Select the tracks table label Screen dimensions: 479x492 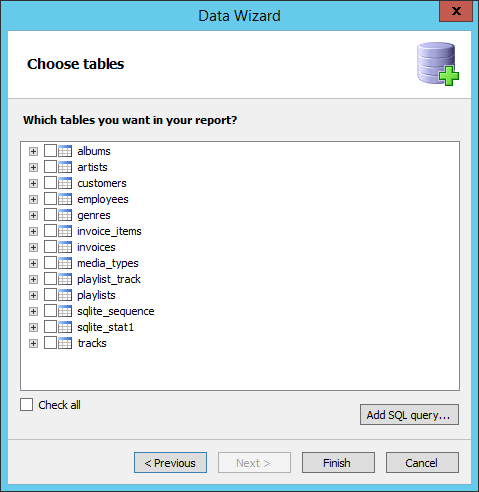click(92, 343)
